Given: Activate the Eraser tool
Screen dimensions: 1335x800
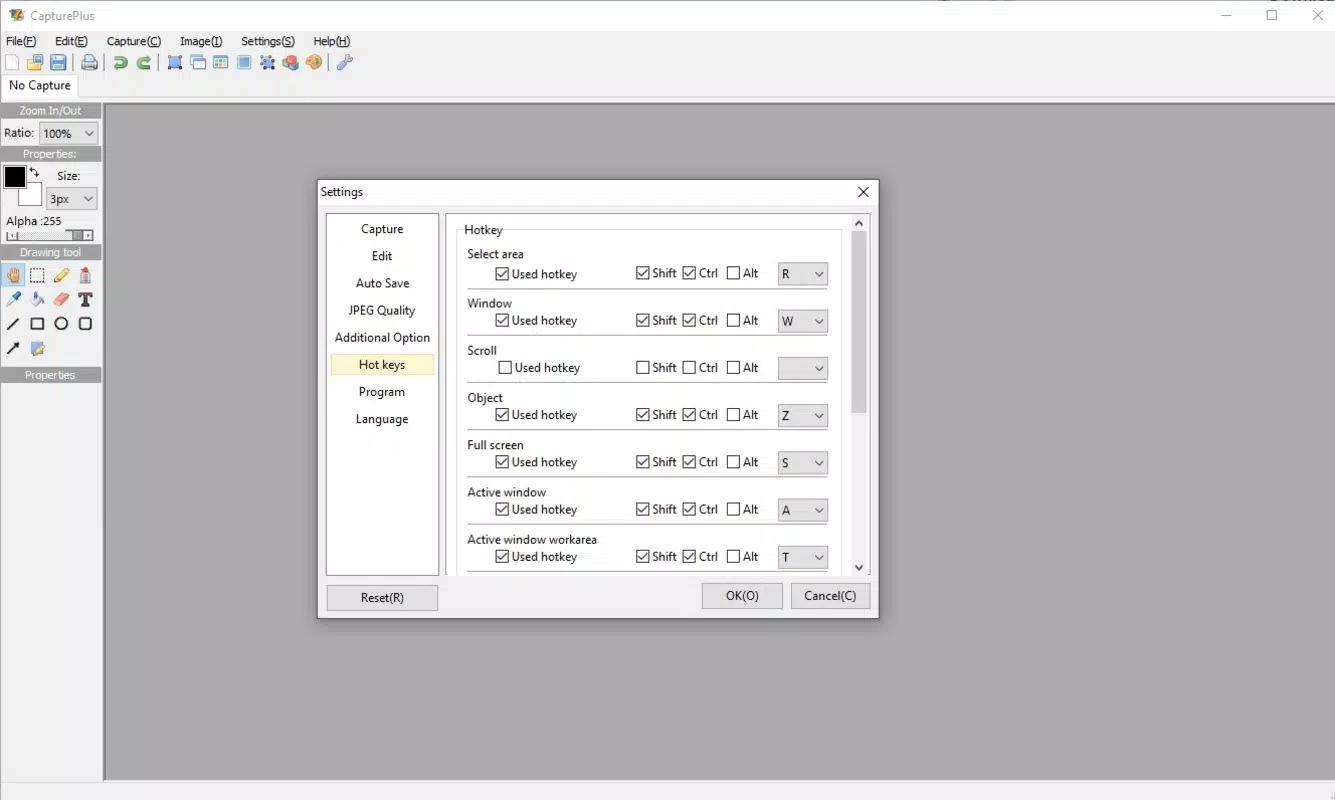Looking at the screenshot, I should [x=61, y=299].
